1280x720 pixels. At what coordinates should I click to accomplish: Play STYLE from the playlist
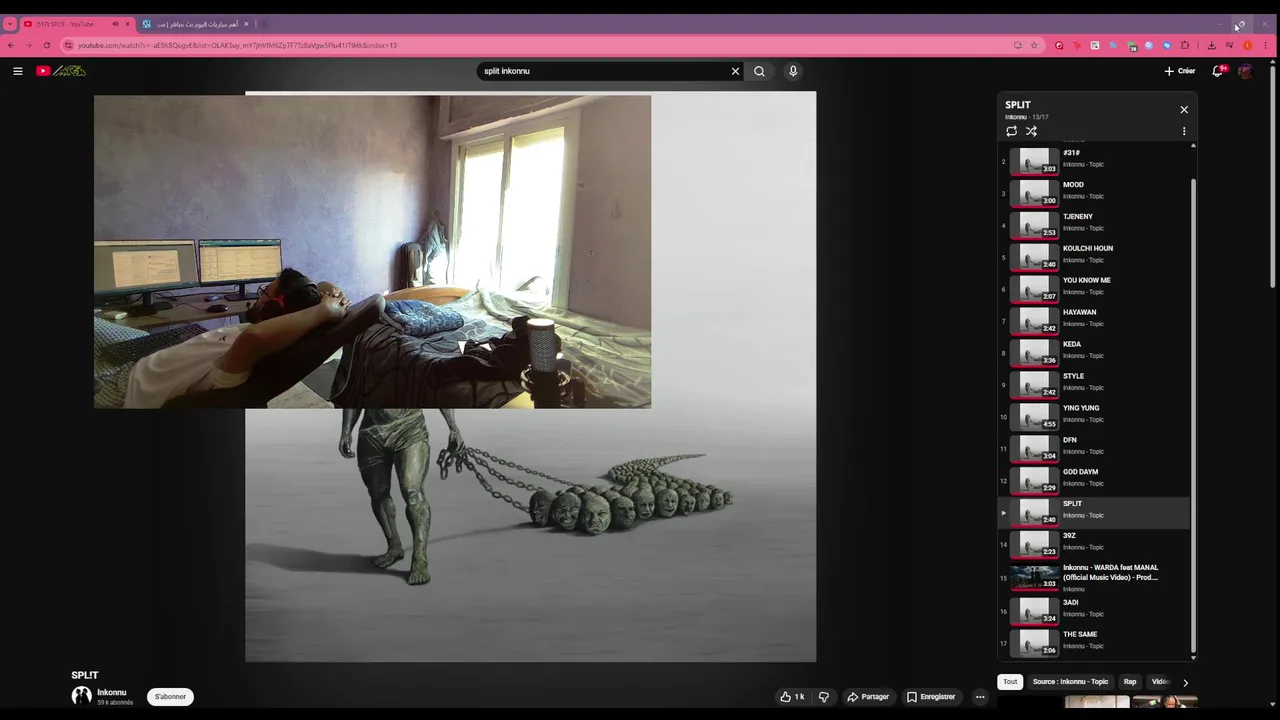[x=1095, y=384]
